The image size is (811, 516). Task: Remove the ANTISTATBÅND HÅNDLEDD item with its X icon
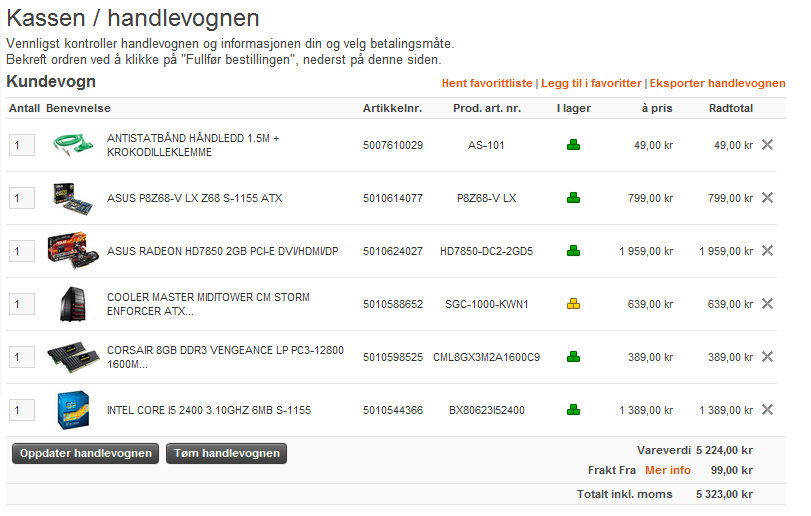coord(768,145)
